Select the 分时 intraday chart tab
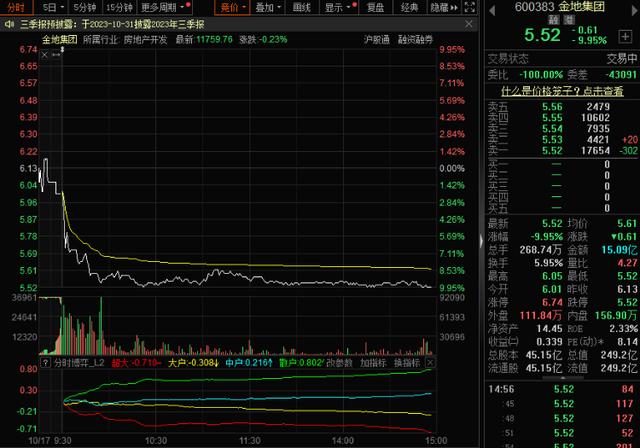The height and width of the screenshot is (448, 640). click(x=16, y=7)
